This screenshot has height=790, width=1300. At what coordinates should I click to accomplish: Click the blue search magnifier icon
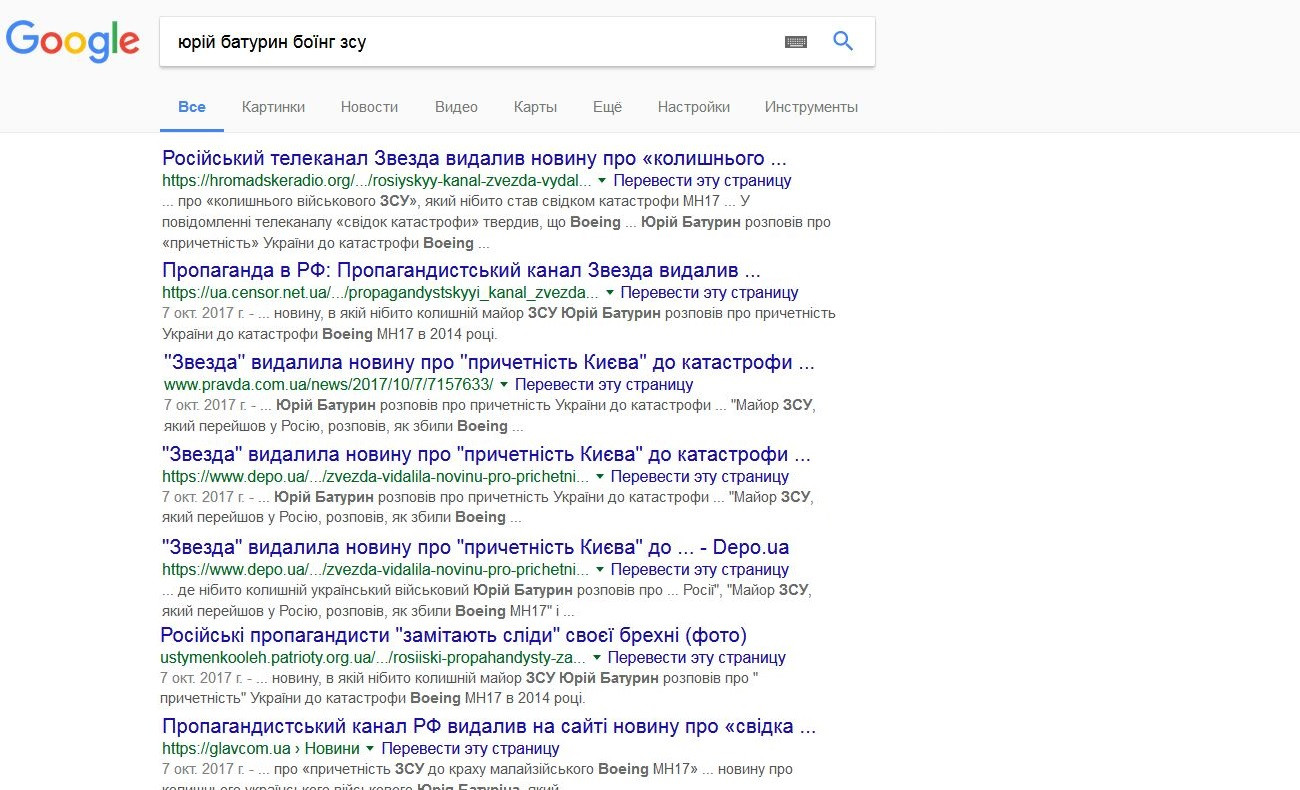[843, 41]
